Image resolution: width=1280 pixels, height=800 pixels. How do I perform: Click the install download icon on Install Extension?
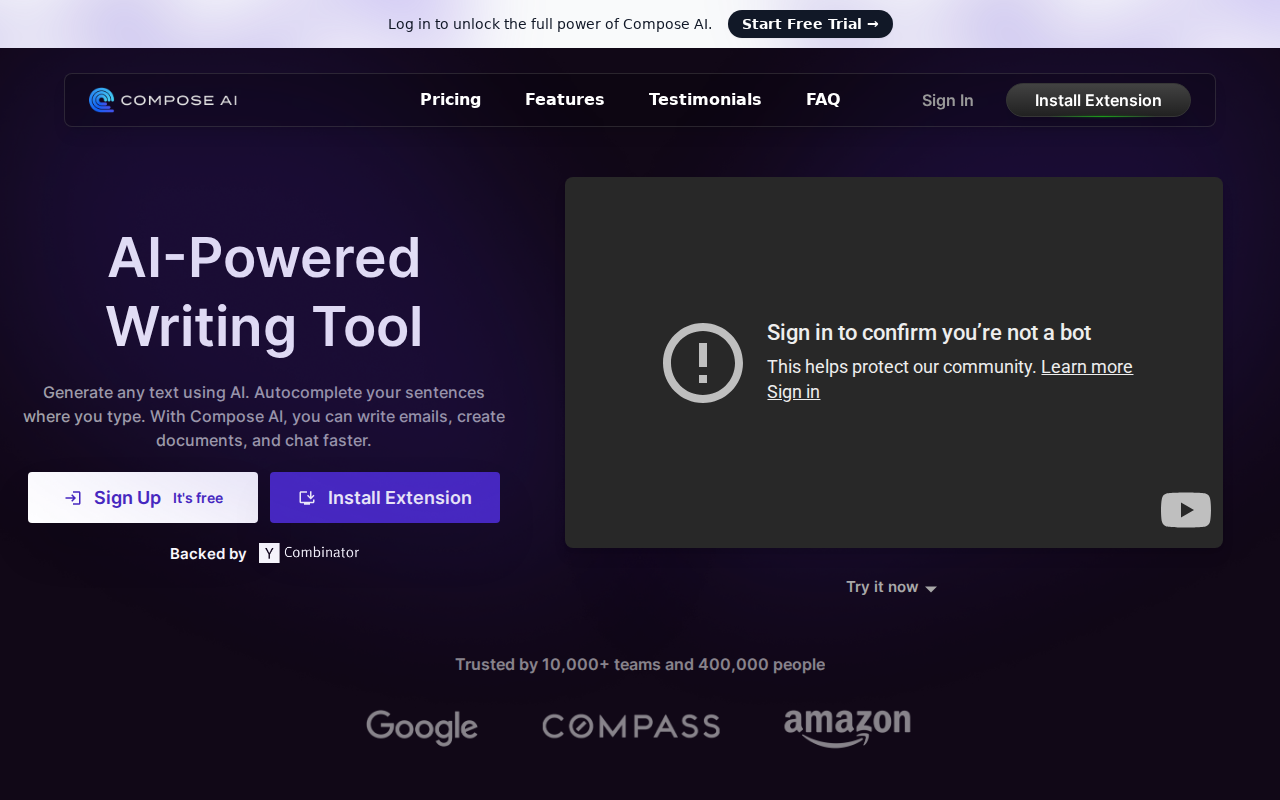tap(308, 497)
